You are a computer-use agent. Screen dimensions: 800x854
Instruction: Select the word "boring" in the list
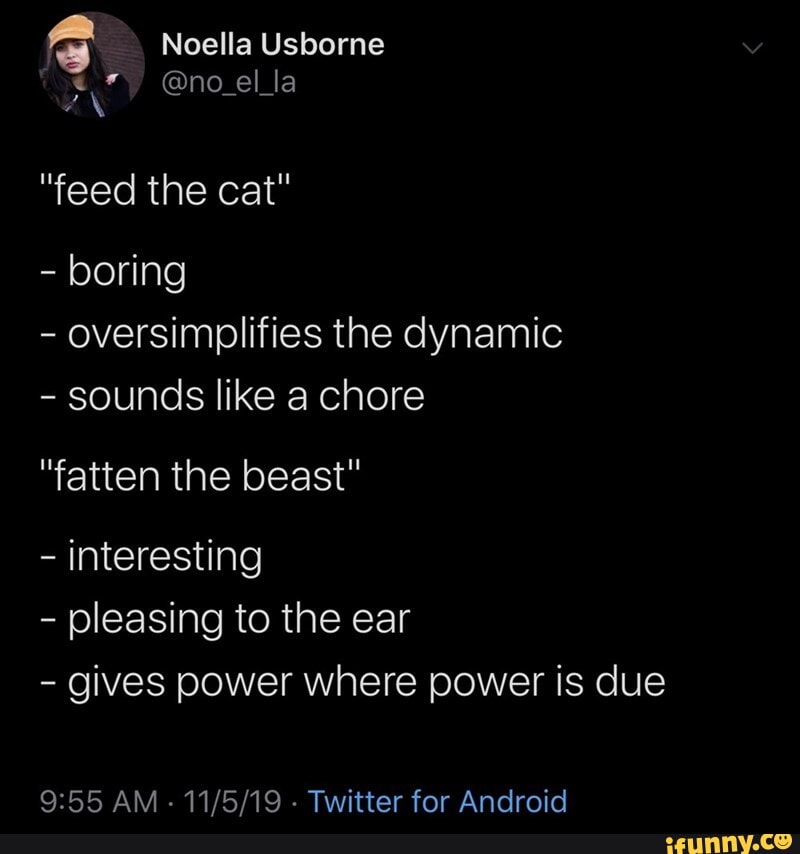pyautogui.click(x=126, y=270)
